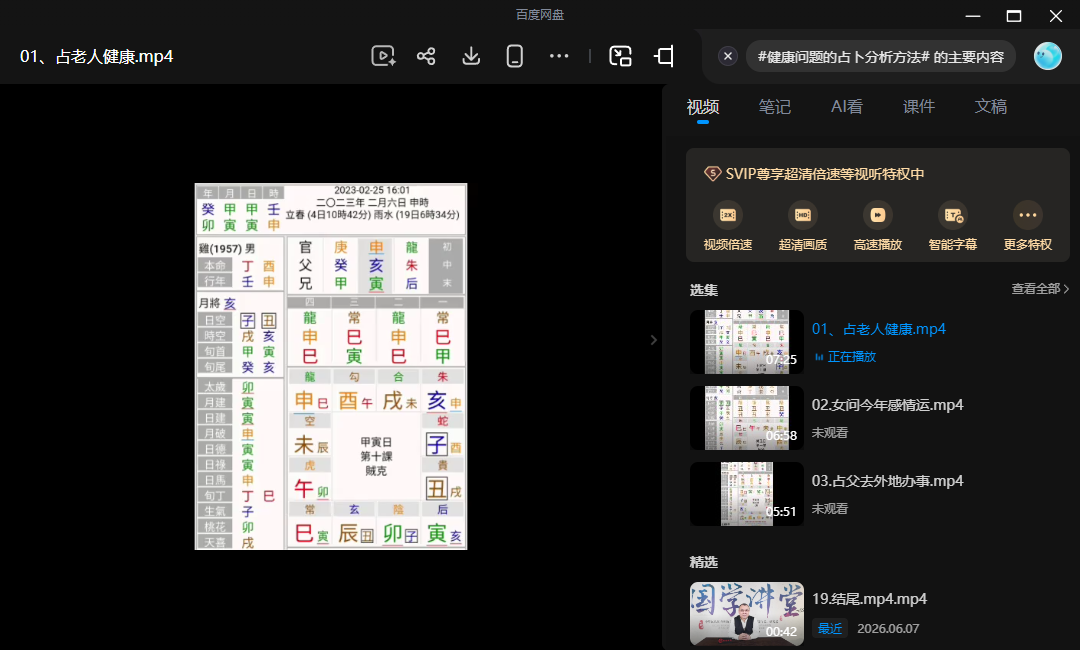Open the AI video clip icon in toolbar
The image size is (1080, 650).
tap(383, 56)
